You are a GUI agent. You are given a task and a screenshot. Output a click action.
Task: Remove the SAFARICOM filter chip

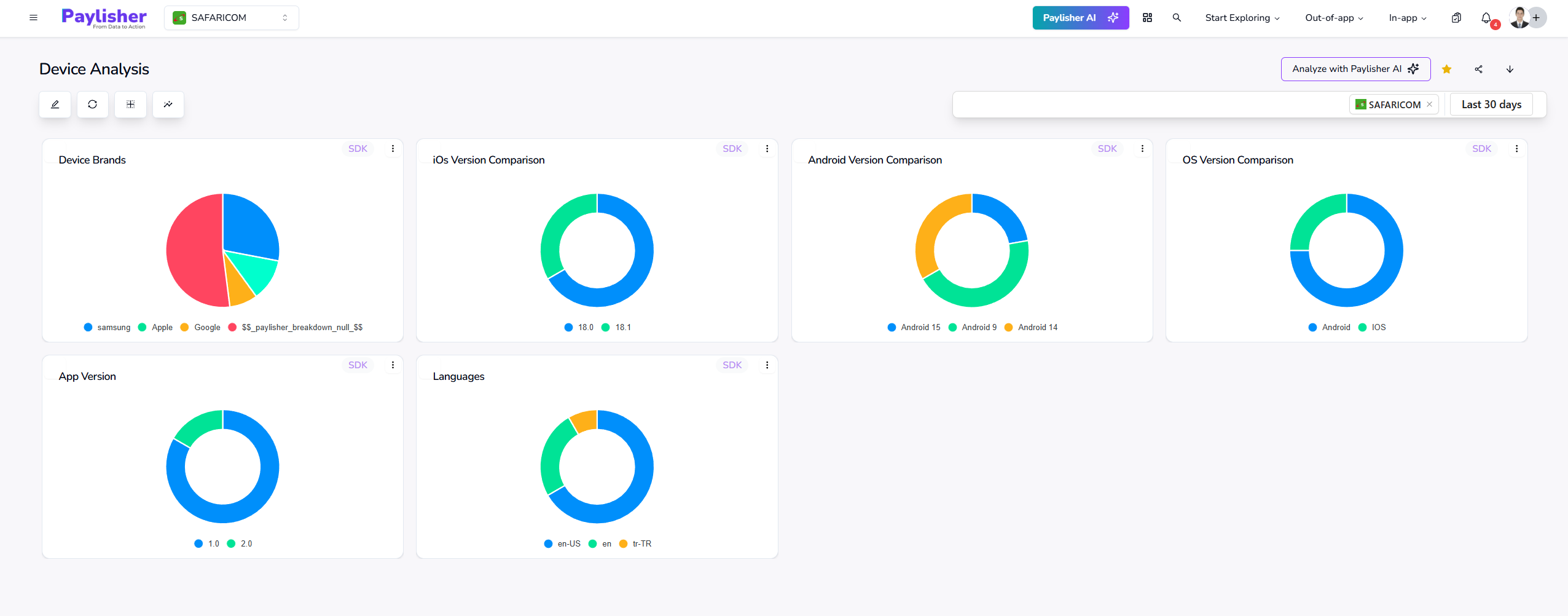click(x=1430, y=105)
